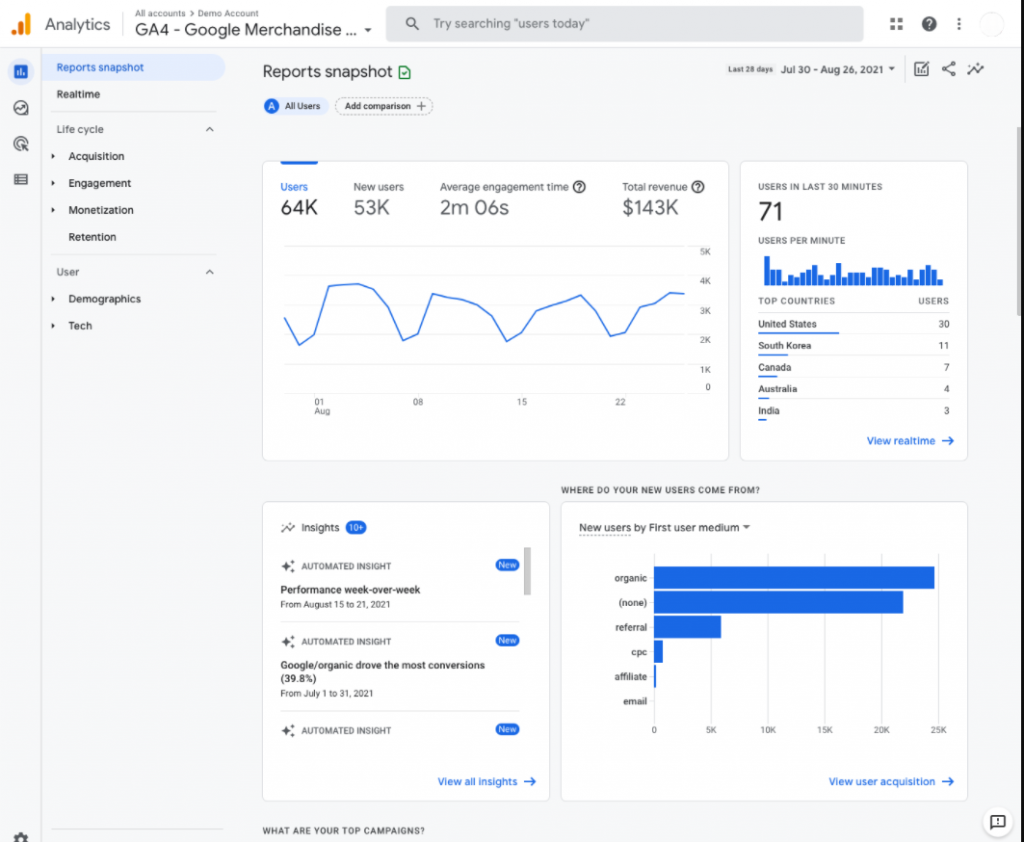
Task: Click the organic bar in chart
Action: (793, 578)
